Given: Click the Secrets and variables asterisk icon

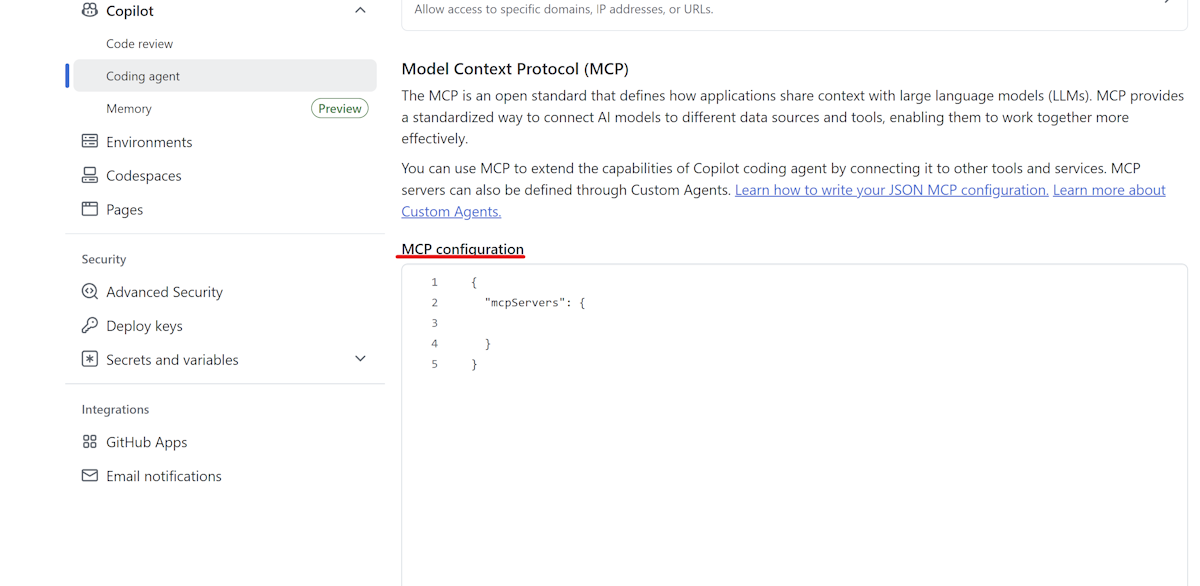Looking at the screenshot, I should click(x=90, y=360).
